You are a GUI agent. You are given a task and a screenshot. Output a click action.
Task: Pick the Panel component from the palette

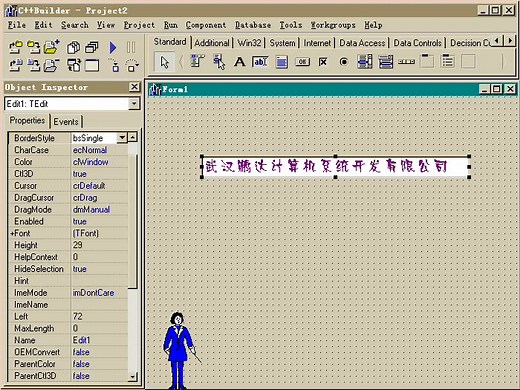468,62
